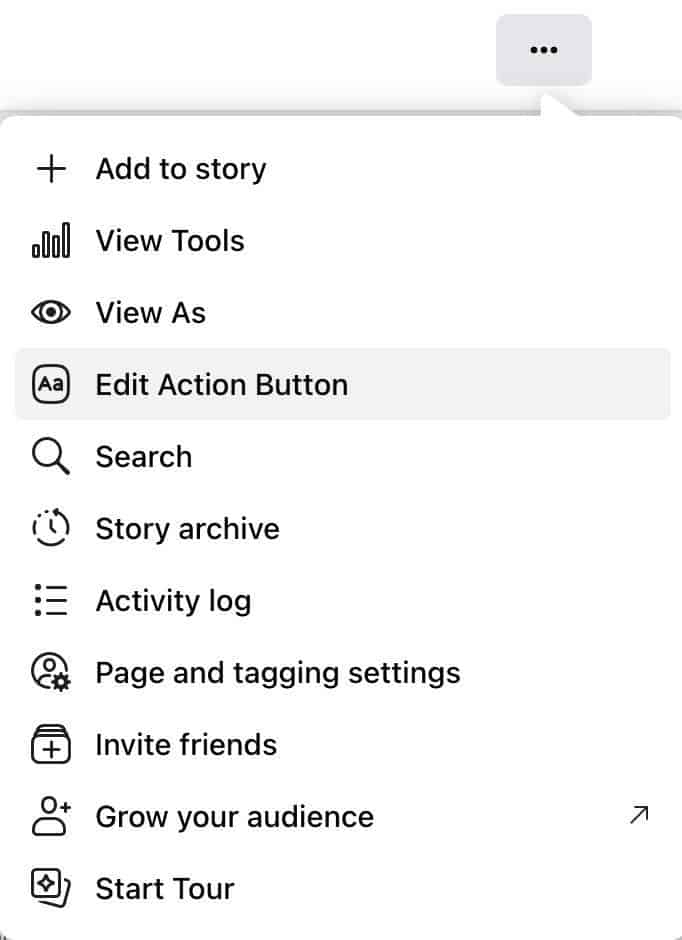The image size is (682, 940).
Task: Click the clock icon for Story archive
Action: click(x=51, y=528)
